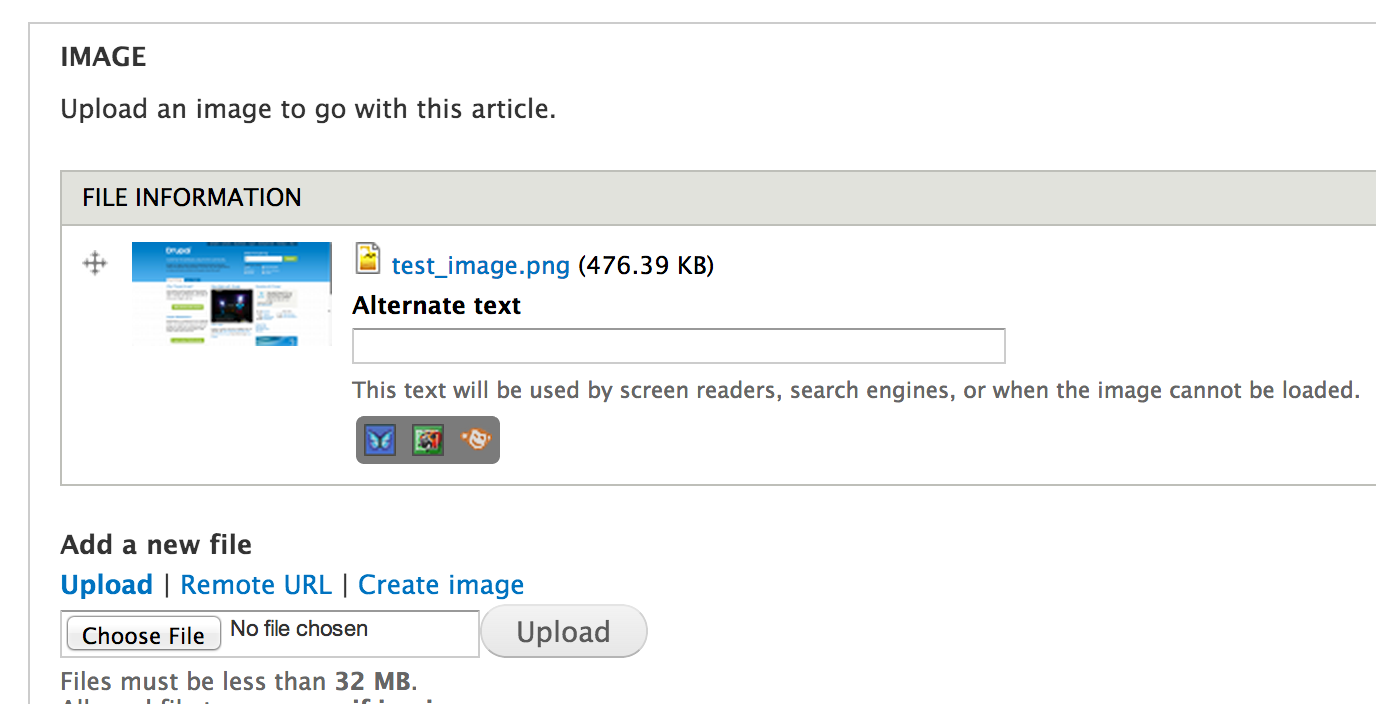Click the orange monkey face editor icon
This screenshot has width=1376, height=704.
pos(475,439)
